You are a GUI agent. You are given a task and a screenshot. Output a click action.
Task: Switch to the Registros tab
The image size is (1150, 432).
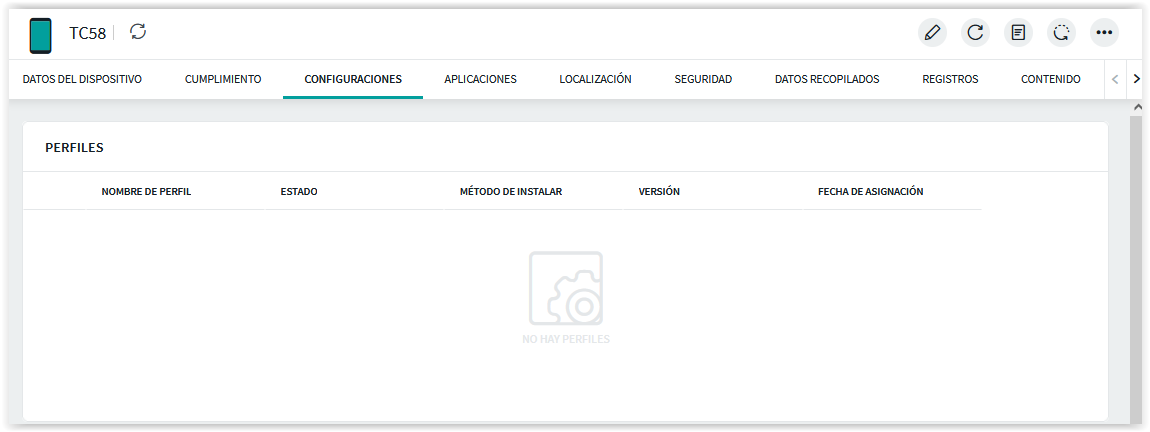(950, 79)
